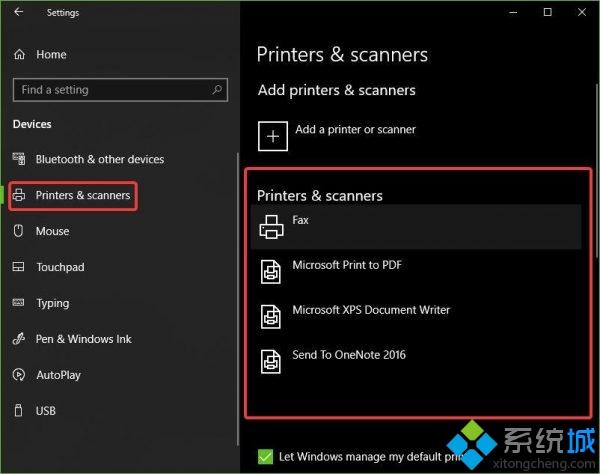
Task: Select Microsoft Print to PDF entry
Action: [416, 272]
